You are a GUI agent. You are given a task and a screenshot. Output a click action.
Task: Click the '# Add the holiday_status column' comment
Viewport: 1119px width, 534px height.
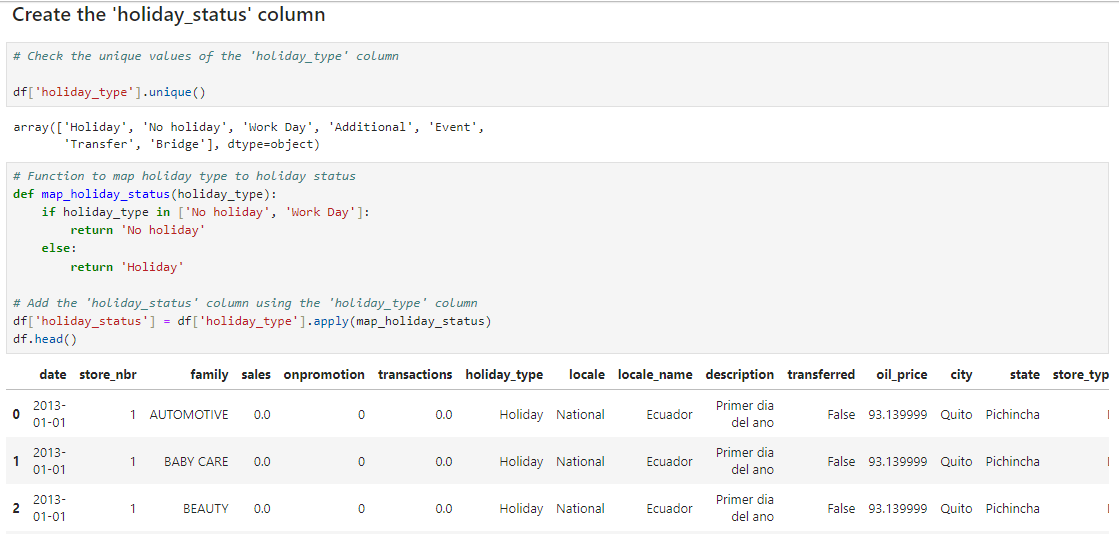(x=245, y=303)
